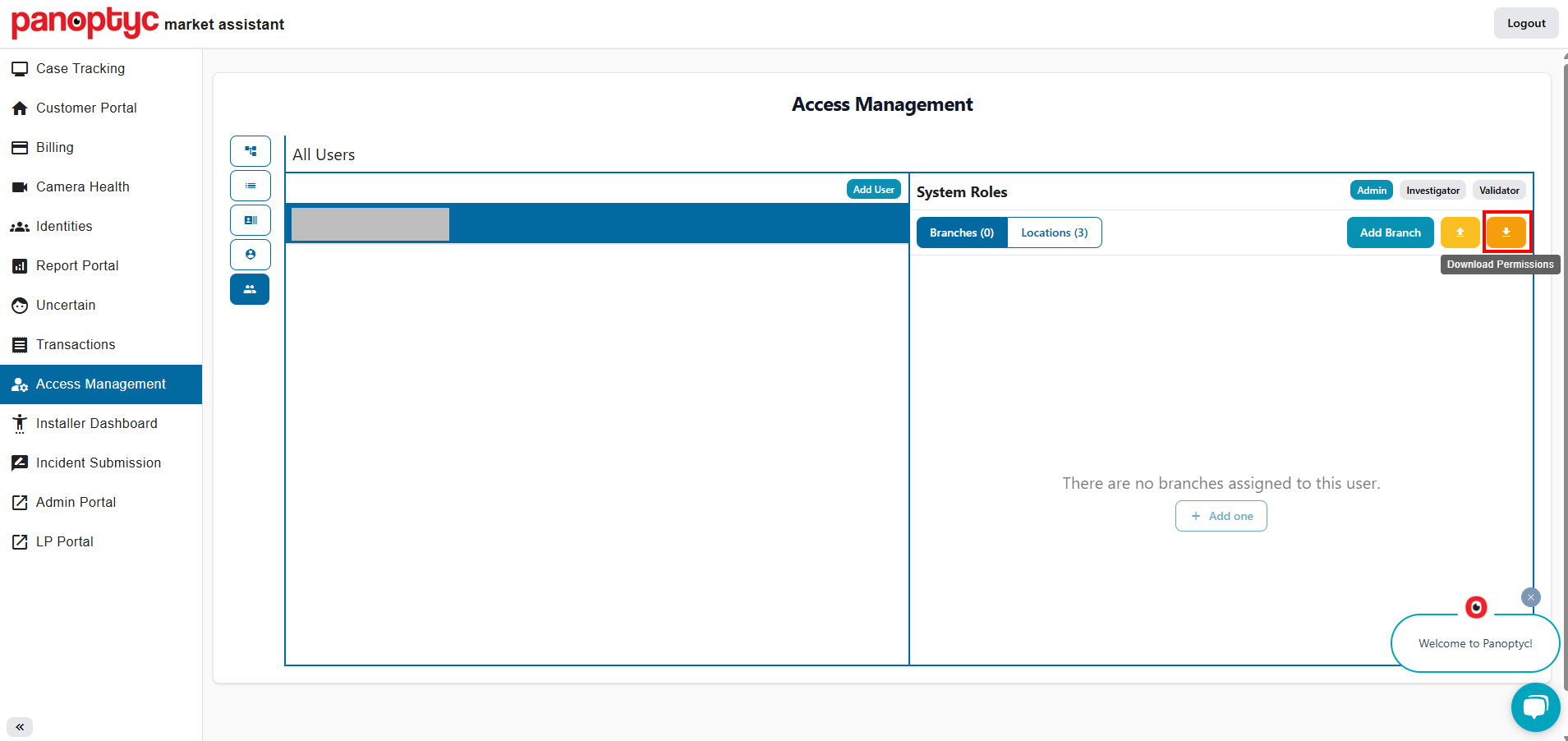Enable the Investigator role
Image resolution: width=1568 pixels, height=741 pixels.
coord(1432,190)
